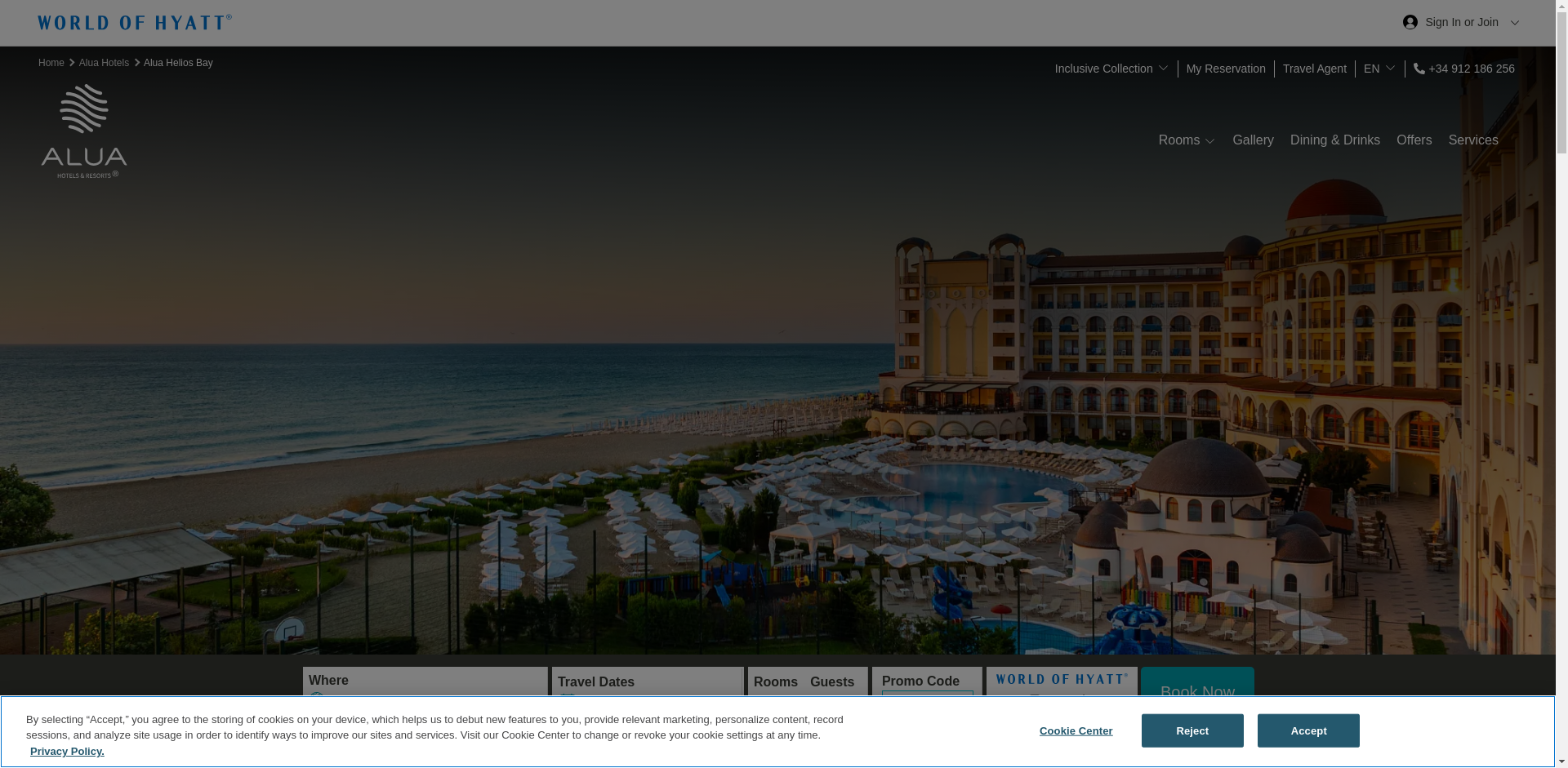Click the user profile avatar icon
1568x768 pixels.
[x=1410, y=23]
